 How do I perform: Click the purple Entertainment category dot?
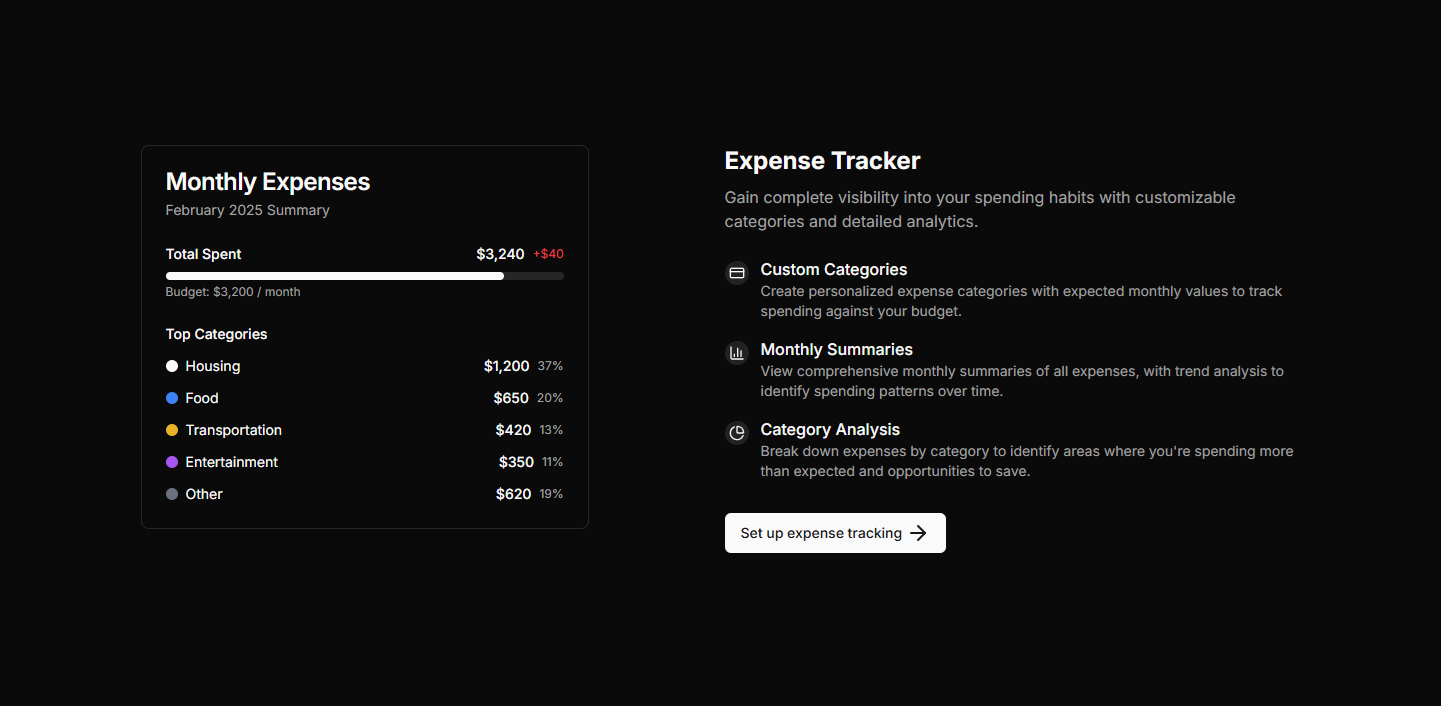pos(172,462)
